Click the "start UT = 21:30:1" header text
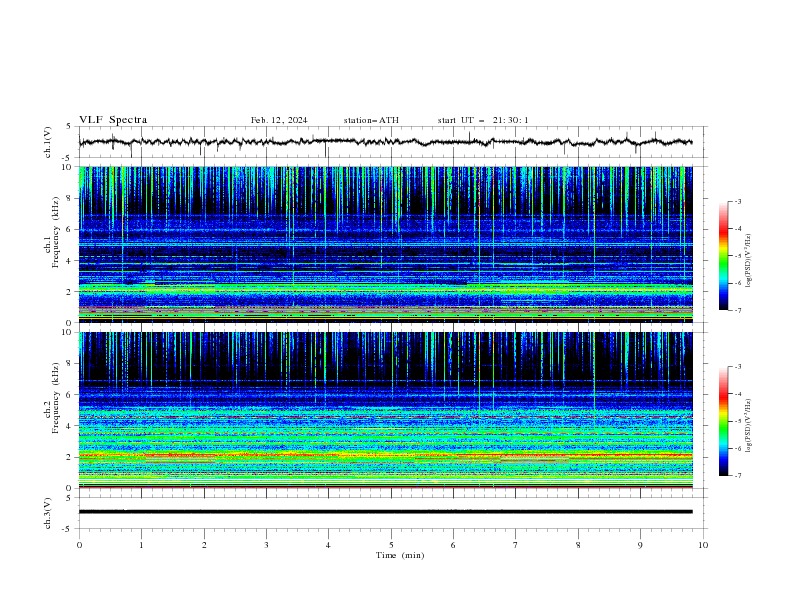Viewport: 792px width, 612px height. 483,120
